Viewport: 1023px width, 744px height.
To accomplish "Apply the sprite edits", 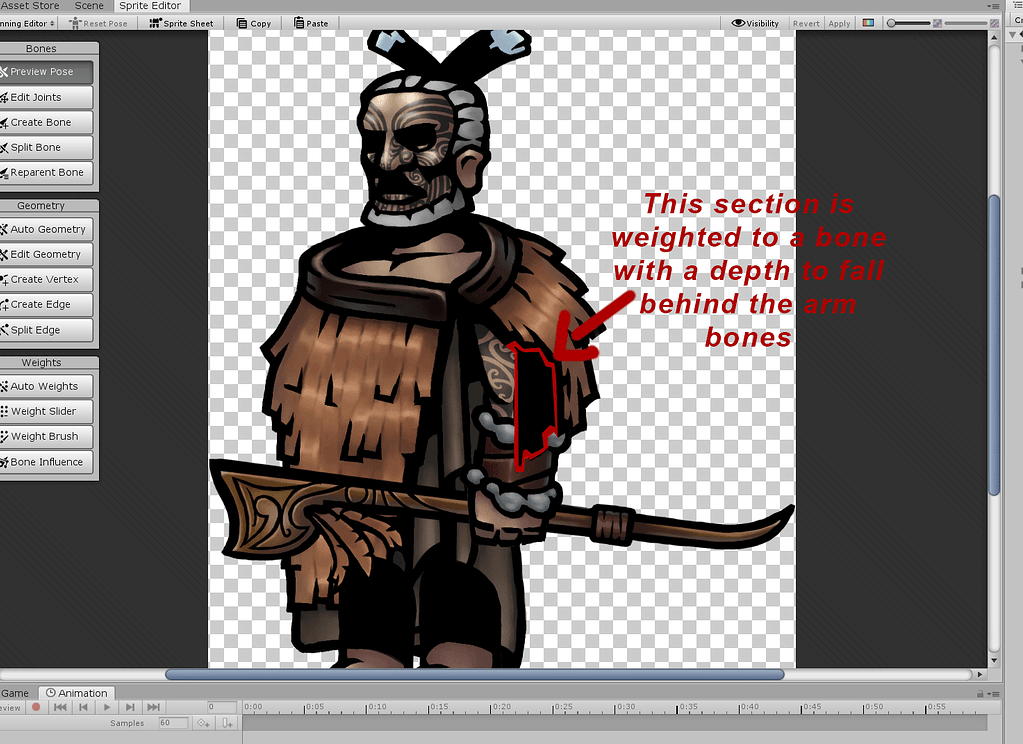I will (839, 23).
